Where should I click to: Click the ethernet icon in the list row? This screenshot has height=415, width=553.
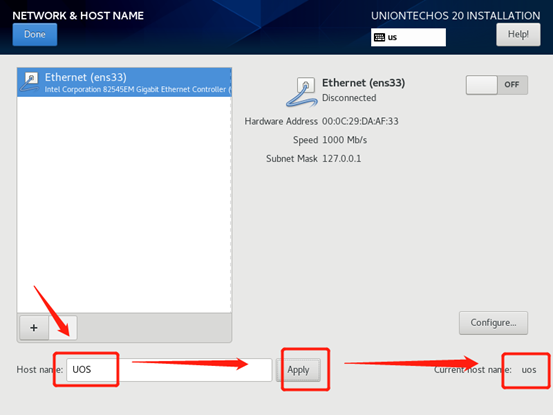tap(30, 82)
